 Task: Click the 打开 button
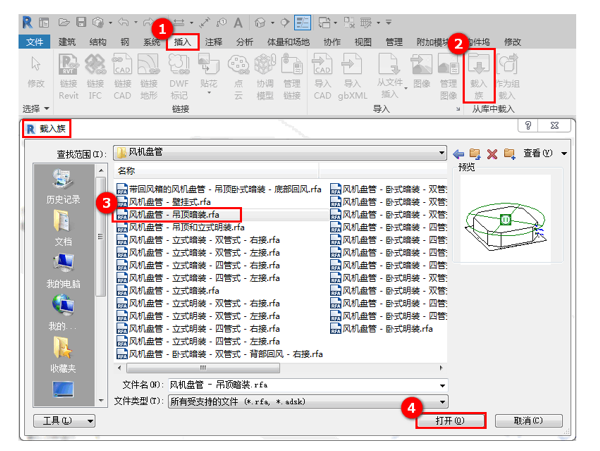(x=450, y=421)
